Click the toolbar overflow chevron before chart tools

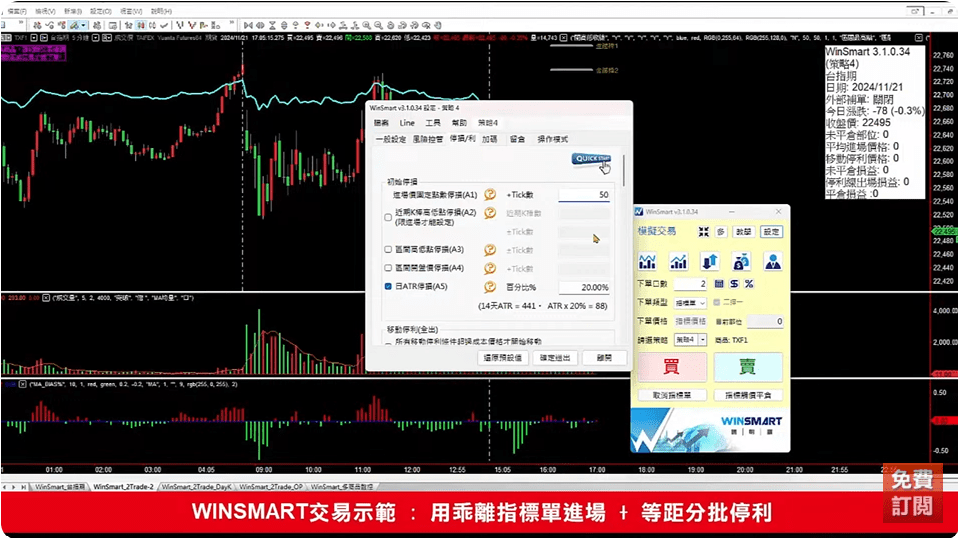coord(232,24)
